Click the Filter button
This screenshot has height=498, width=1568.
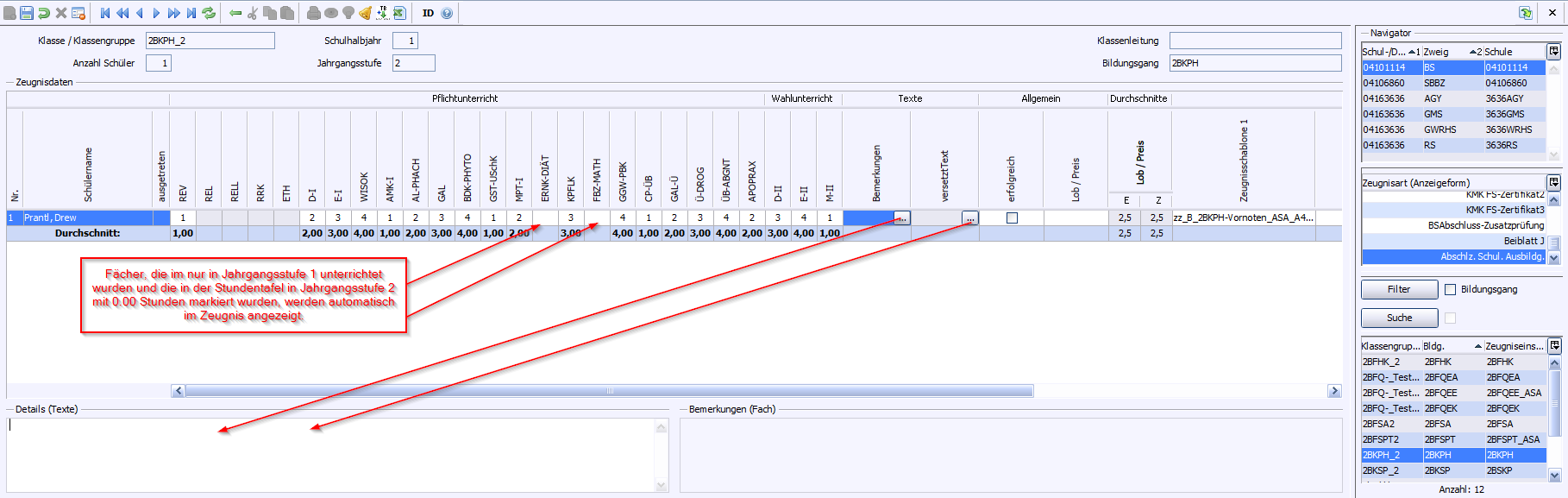(x=1399, y=289)
